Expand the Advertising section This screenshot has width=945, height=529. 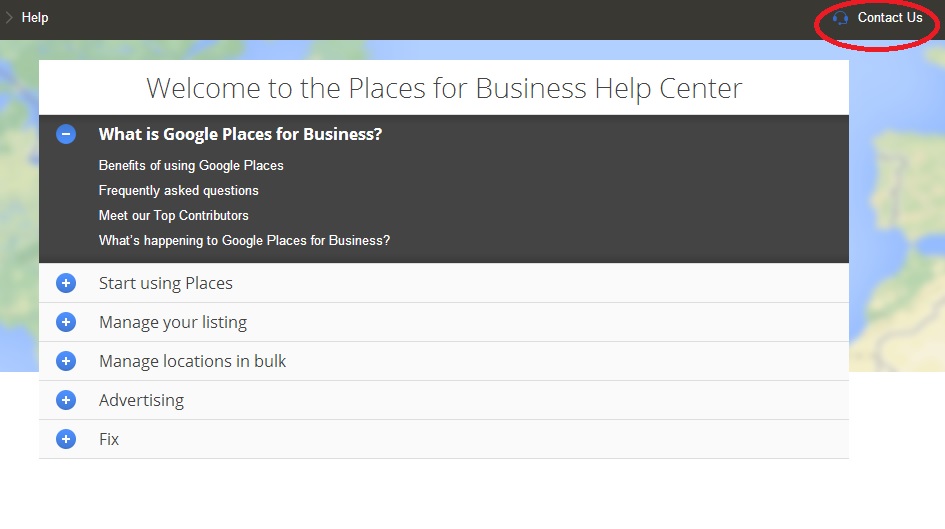click(x=141, y=400)
